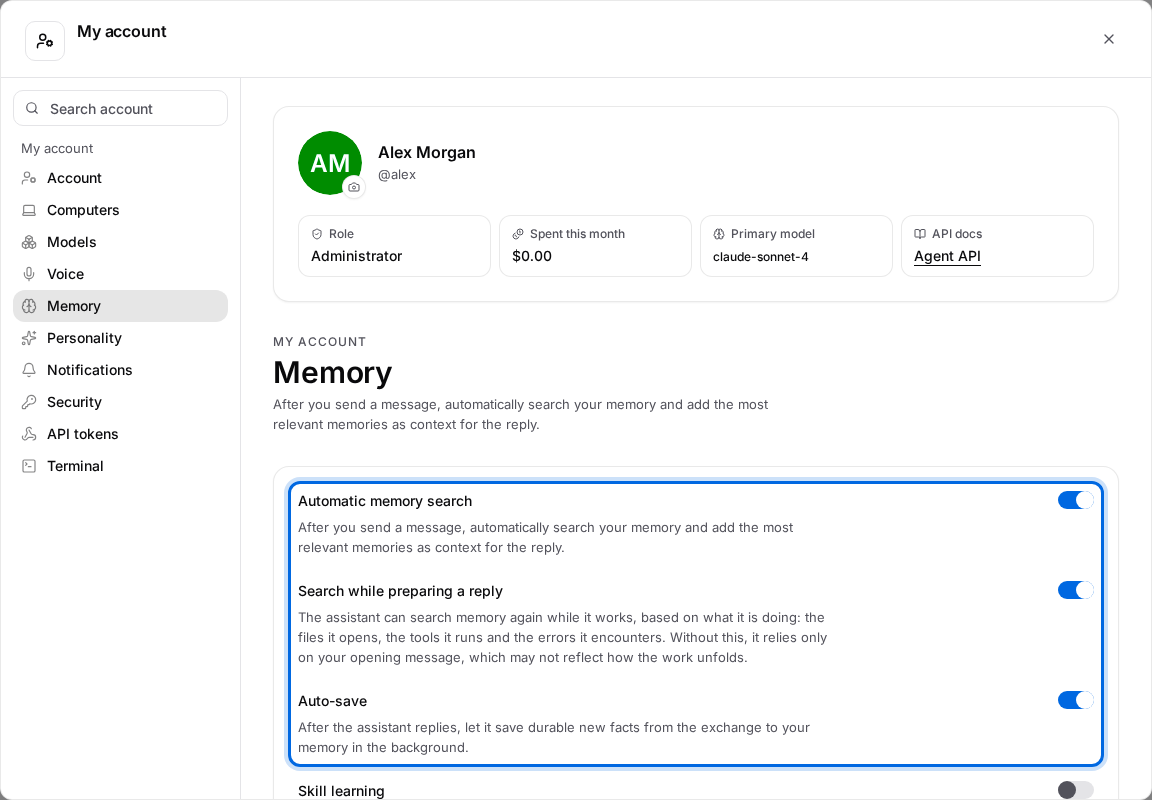This screenshot has width=1152, height=800.
Task: Close the My account dialog
Action: [x=1109, y=39]
